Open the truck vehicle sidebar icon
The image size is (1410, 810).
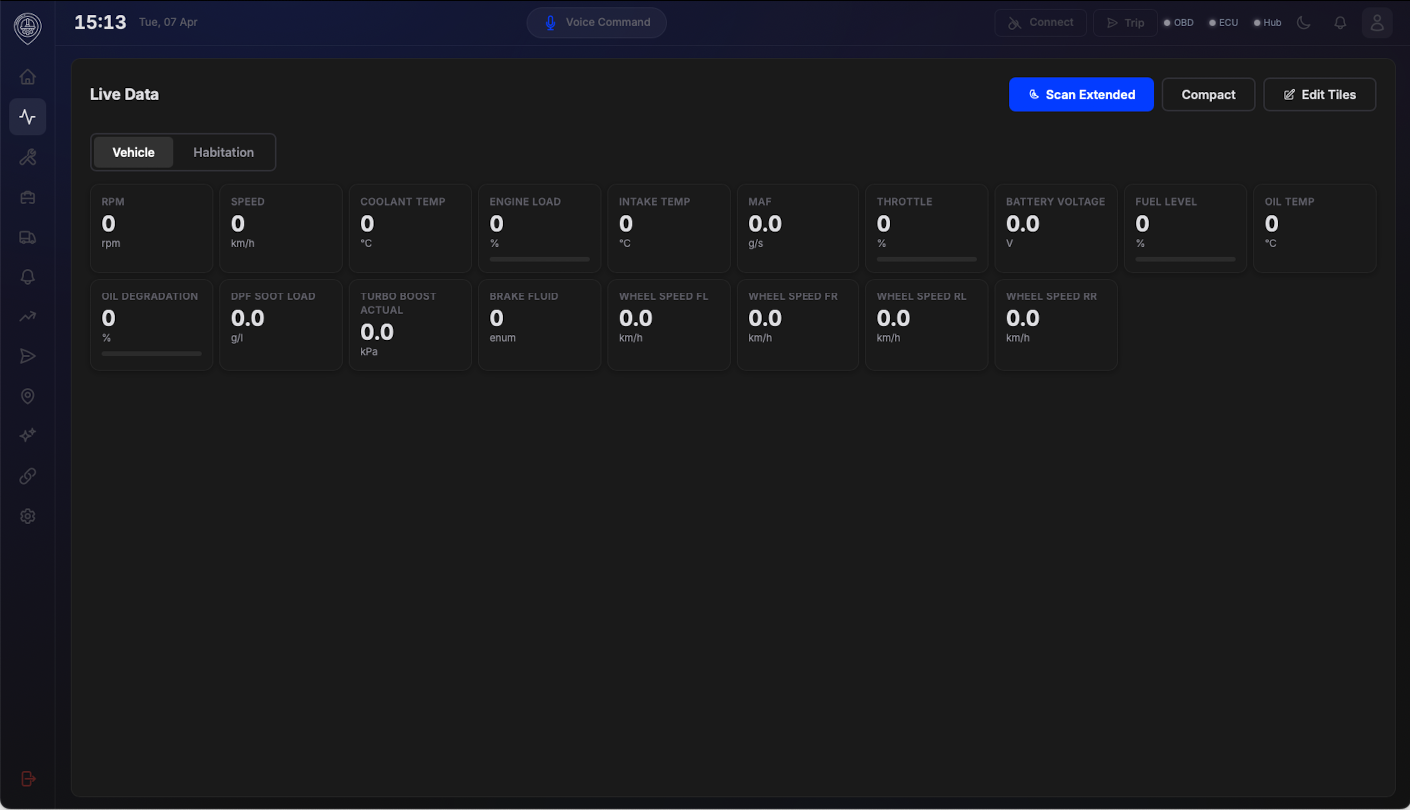pyautogui.click(x=28, y=237)
